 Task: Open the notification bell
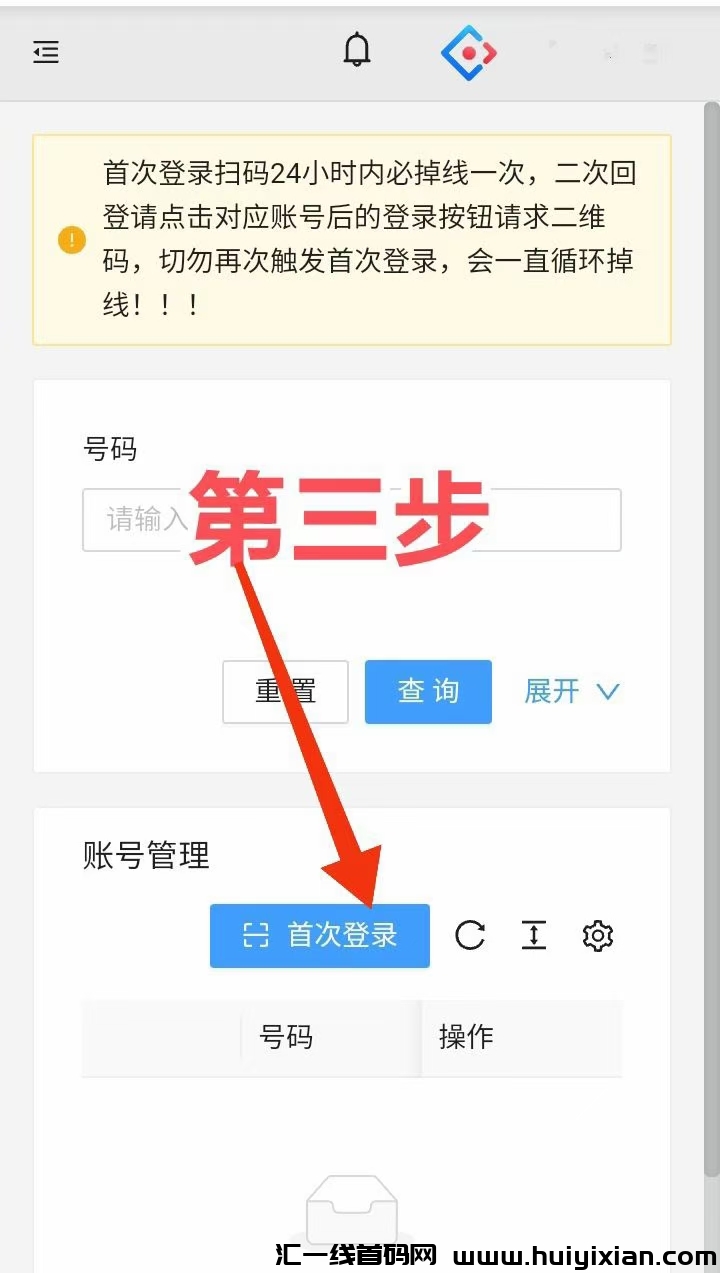pos(357,50)
